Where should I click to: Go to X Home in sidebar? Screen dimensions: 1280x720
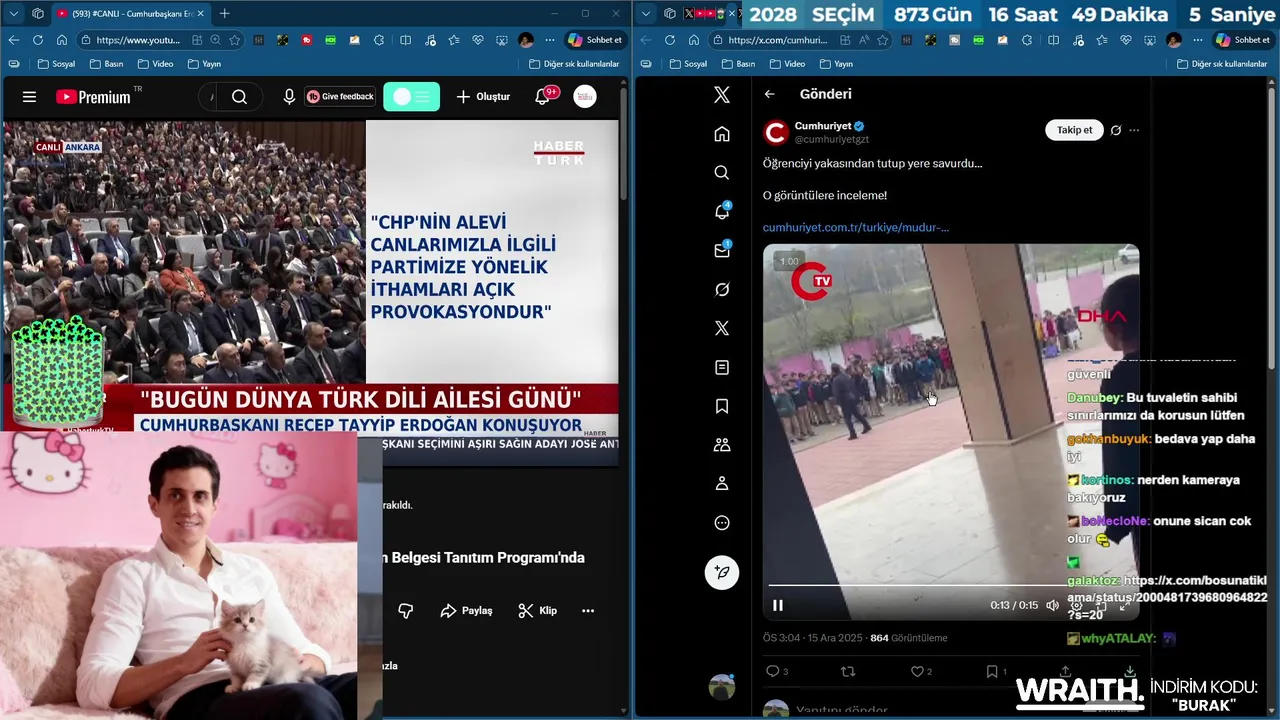point(722,134)
